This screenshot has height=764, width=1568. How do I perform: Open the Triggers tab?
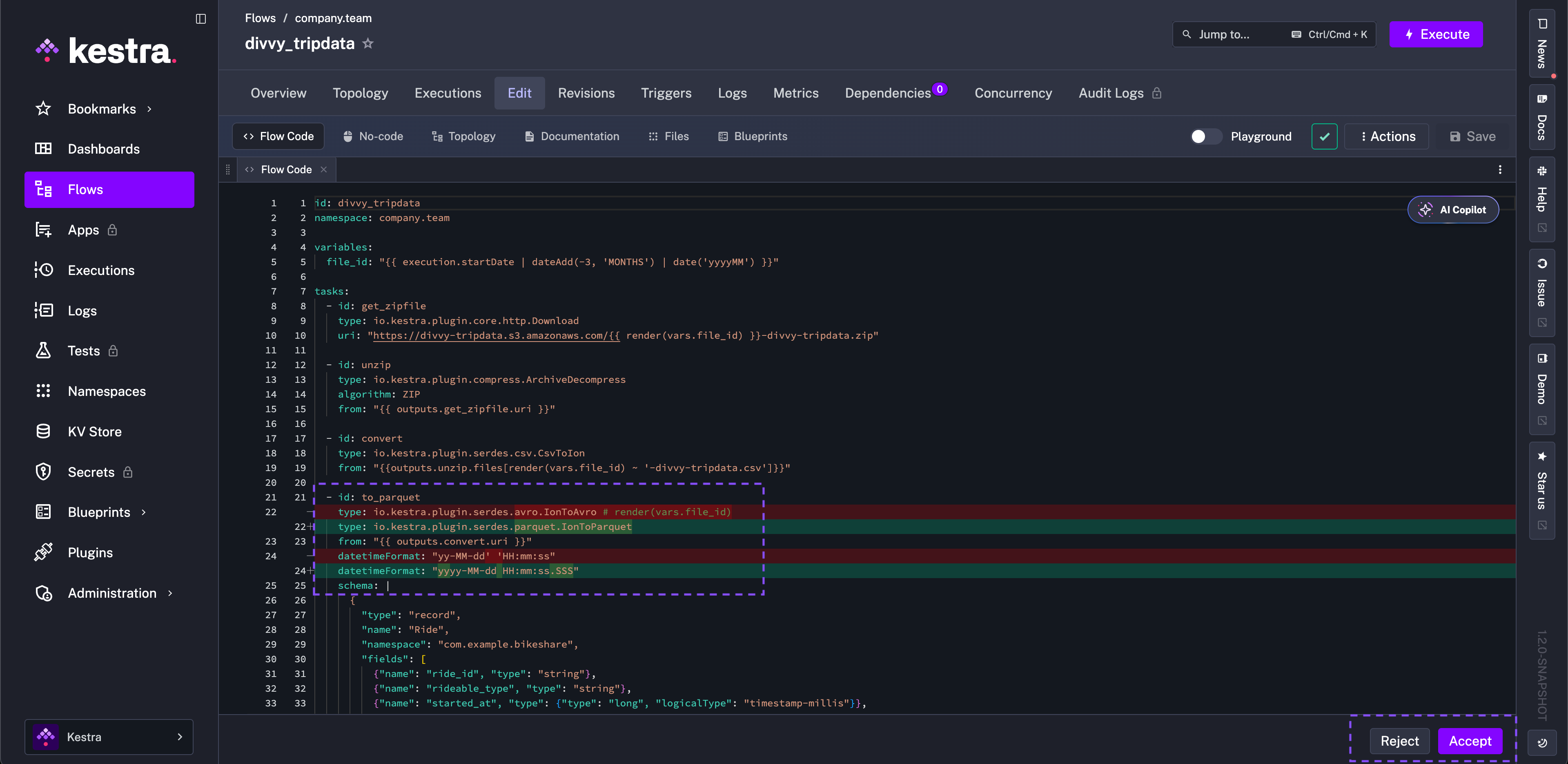click(666, 93)
